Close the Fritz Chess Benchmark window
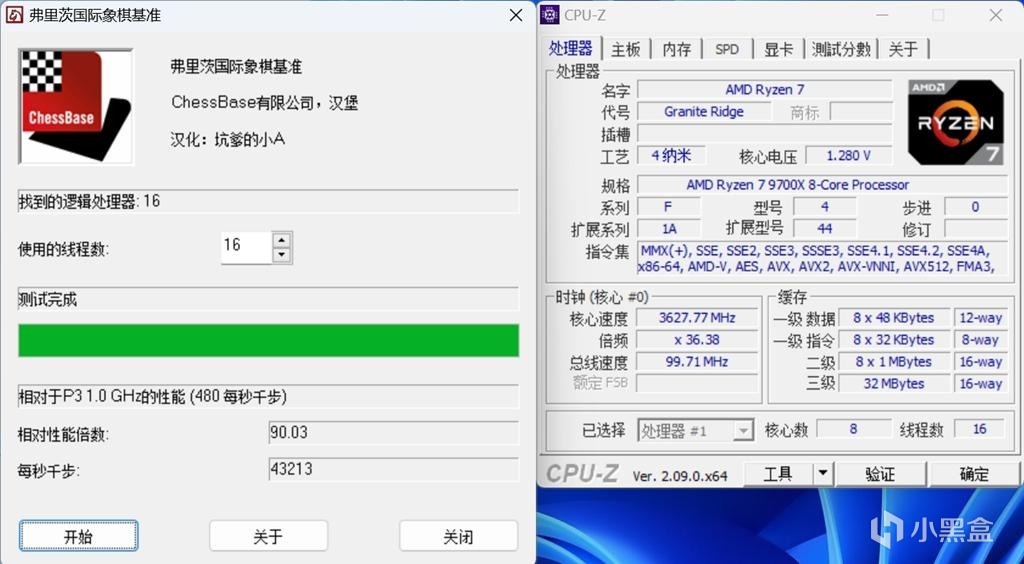1024x564 pixels. (x=516, y=14)
